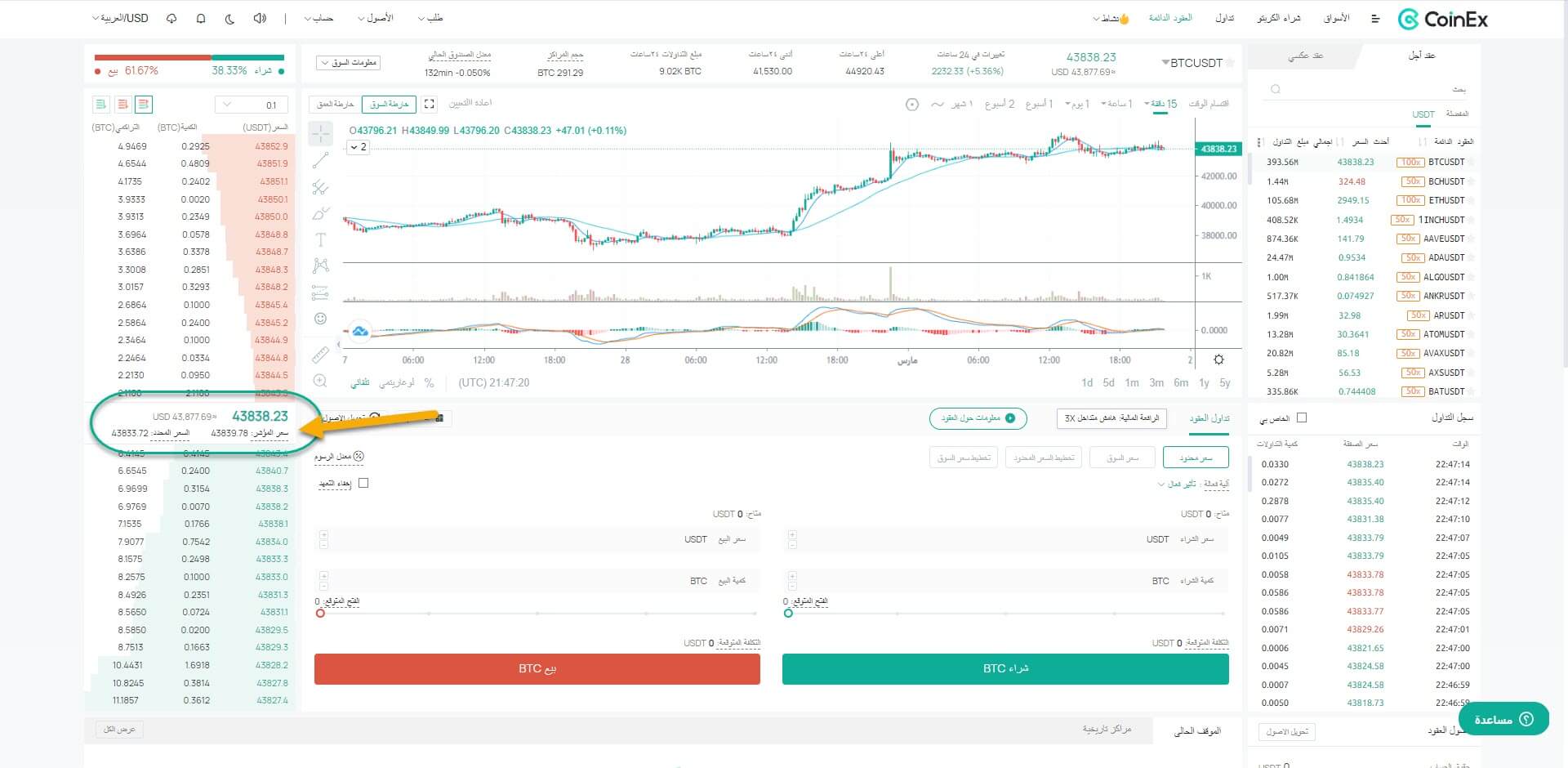The height and width of the screenshot is (768, 1568).
Task: Click the green 'شراء BTC' buy button
Action: pyautogui.click(x=1005, y=668)
